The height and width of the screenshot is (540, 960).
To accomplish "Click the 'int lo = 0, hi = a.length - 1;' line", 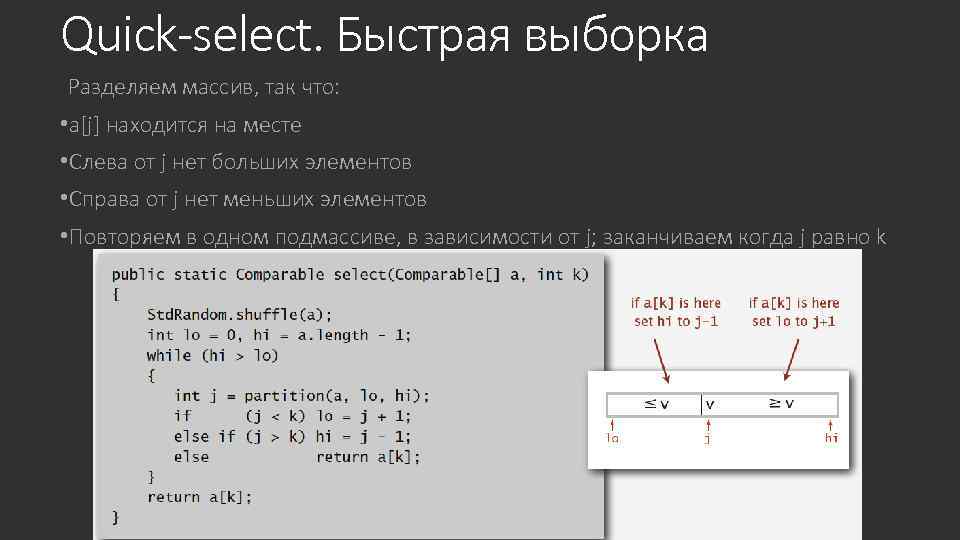I will coord(279,335).
